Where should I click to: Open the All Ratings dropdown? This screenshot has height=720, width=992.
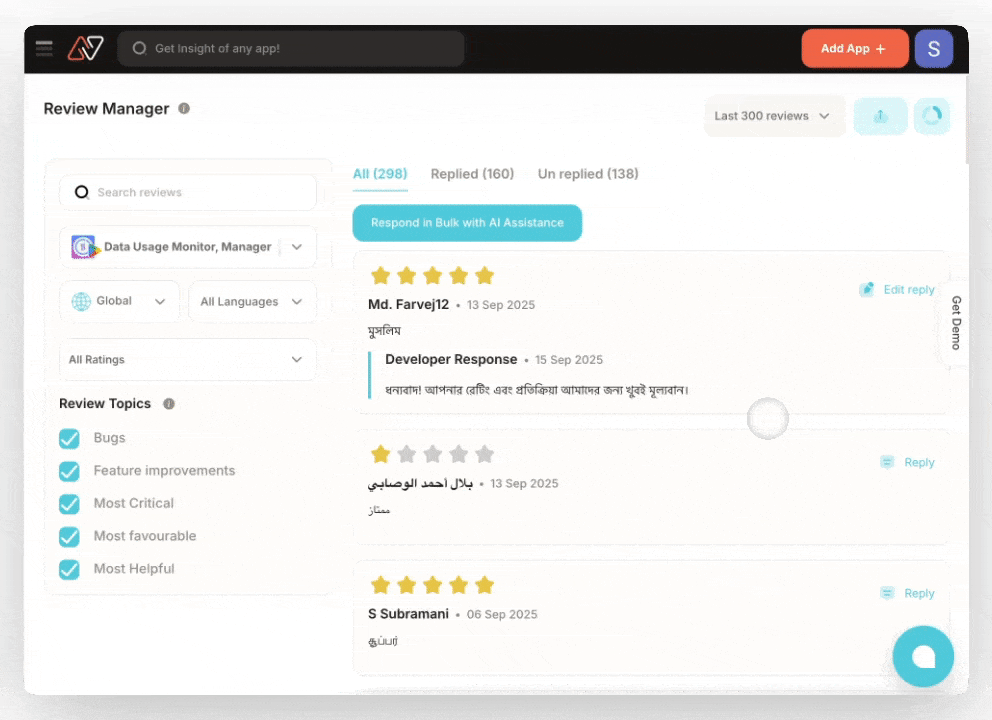187,359
